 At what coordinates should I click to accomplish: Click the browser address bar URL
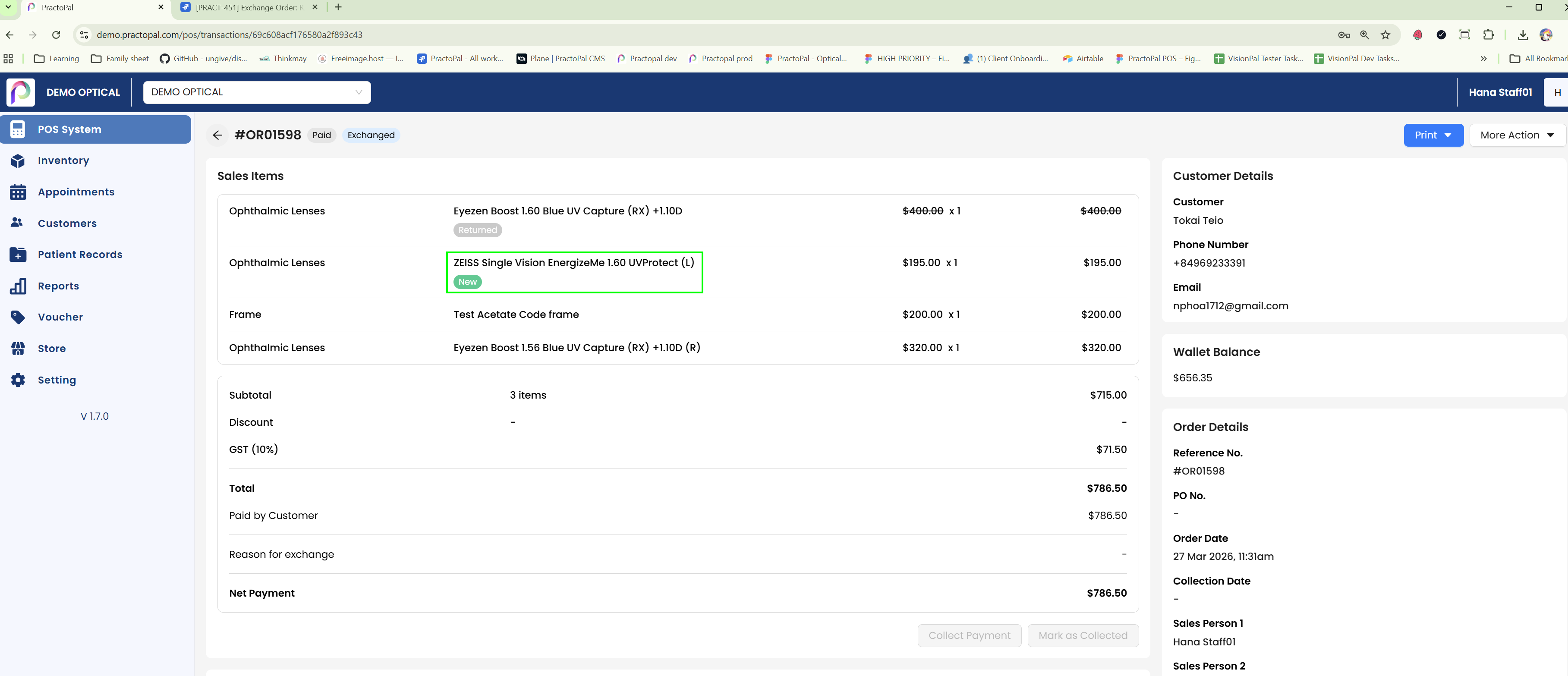pyautogui.click(x=230, y=35)
